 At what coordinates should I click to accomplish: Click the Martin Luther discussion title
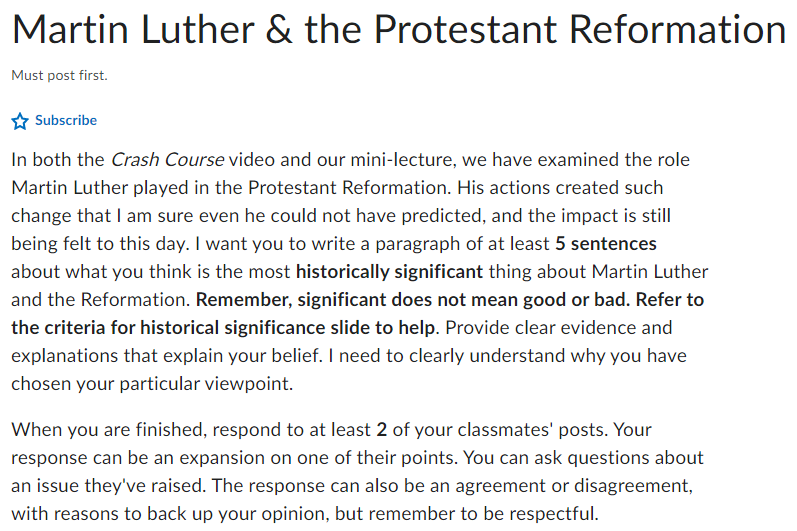[x=398, y=30]
